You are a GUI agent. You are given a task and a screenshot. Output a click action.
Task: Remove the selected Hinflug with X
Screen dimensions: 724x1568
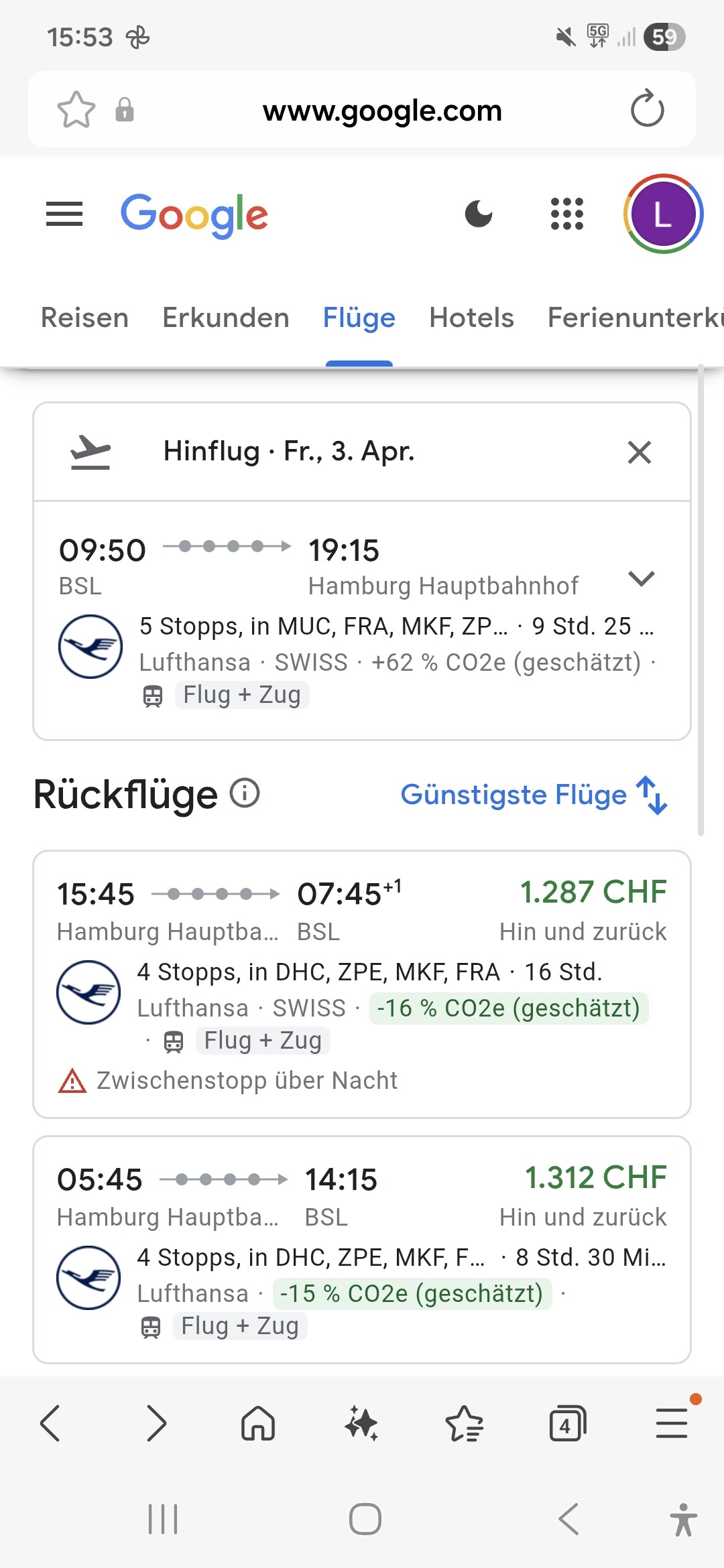[x=639, y=452]
